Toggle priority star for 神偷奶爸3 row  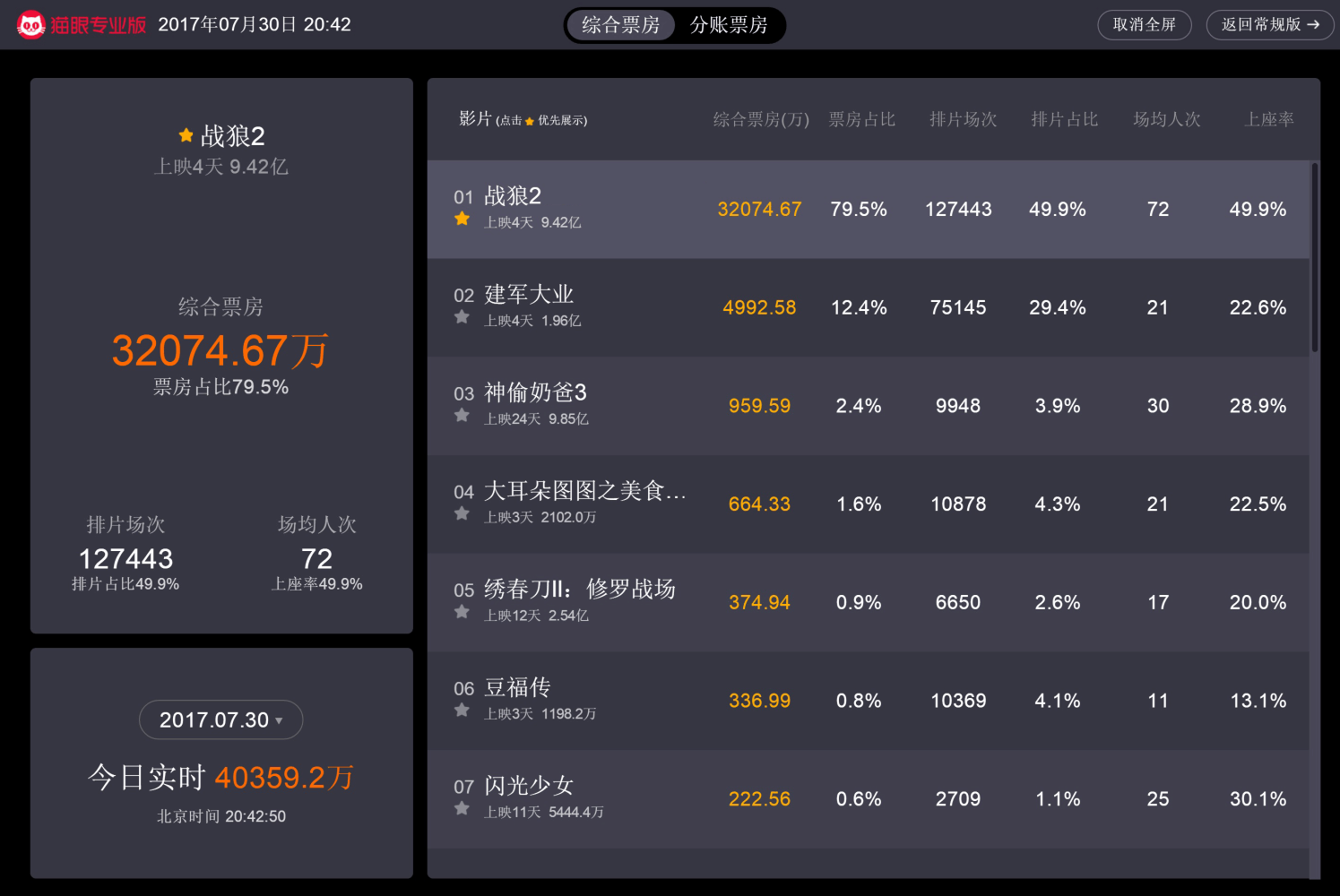click(x=462, y=416)
